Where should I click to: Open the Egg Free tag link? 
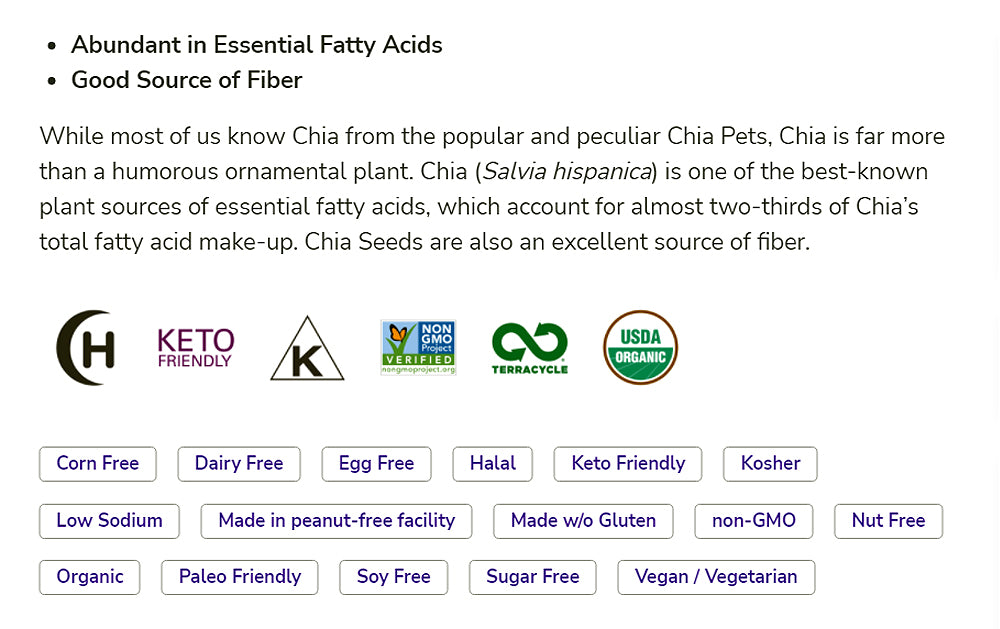pos(376,464)
